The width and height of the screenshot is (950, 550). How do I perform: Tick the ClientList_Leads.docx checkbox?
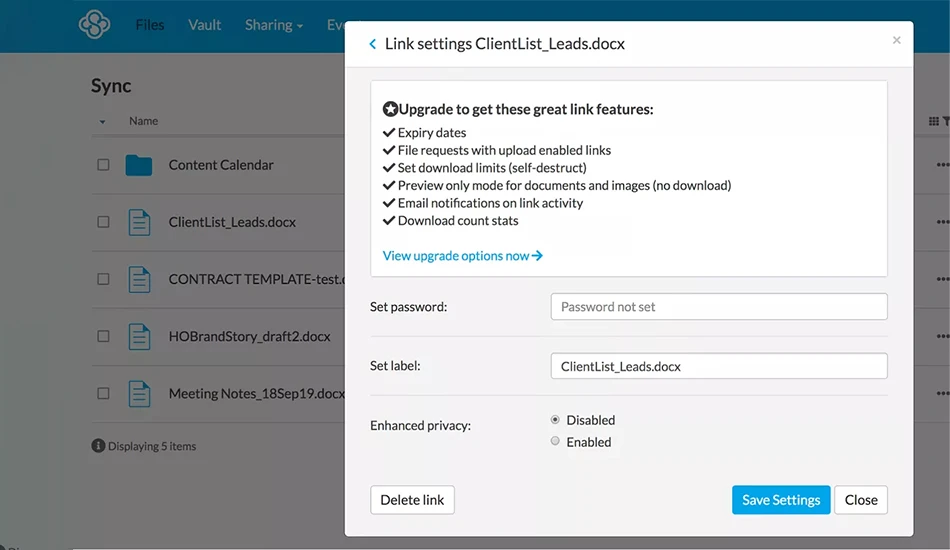[104, 222]
